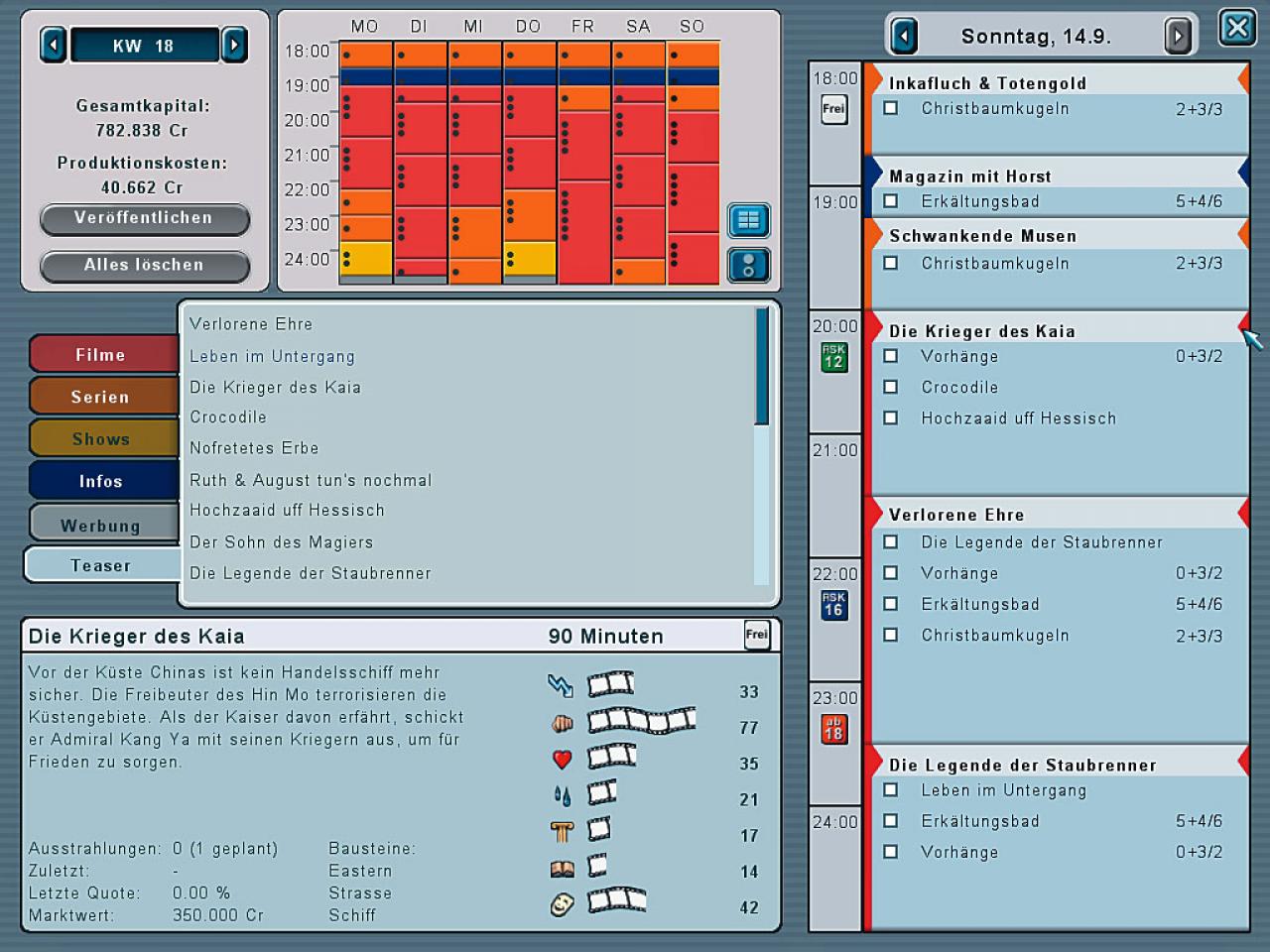The height and width of the screenshot is (952, 1270).
Task: Click the heart romance rating icon
Action: (x=563, y=761)
